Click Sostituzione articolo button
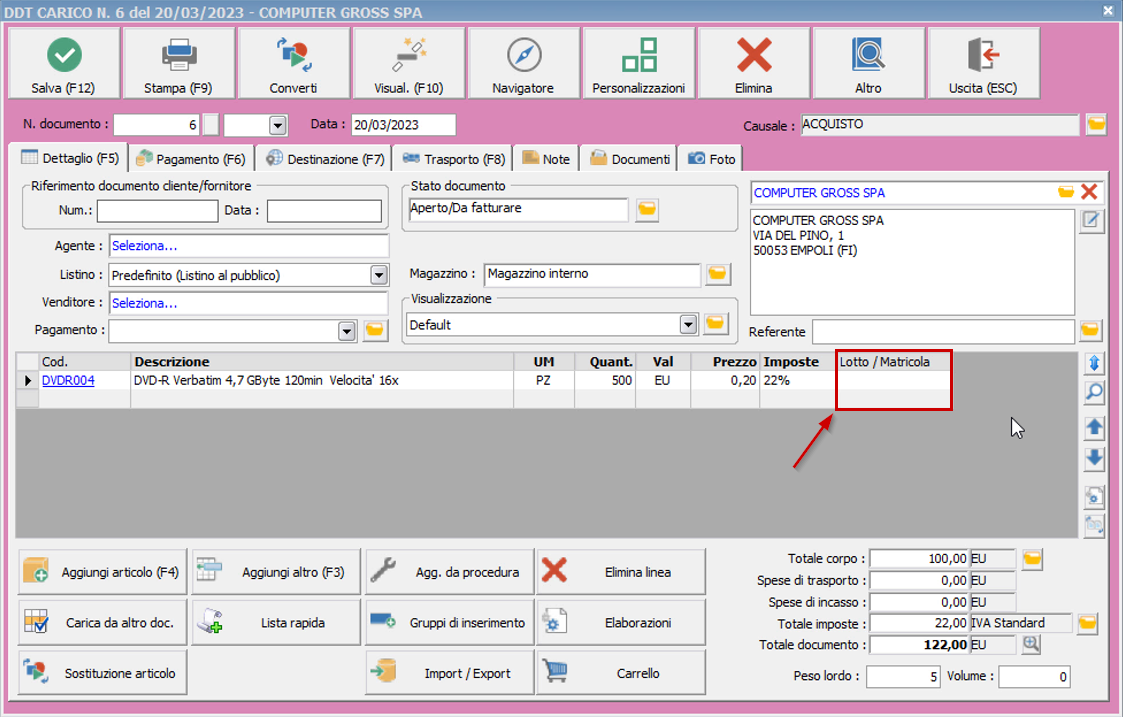 pyautogui.click(x=102, y=673)
